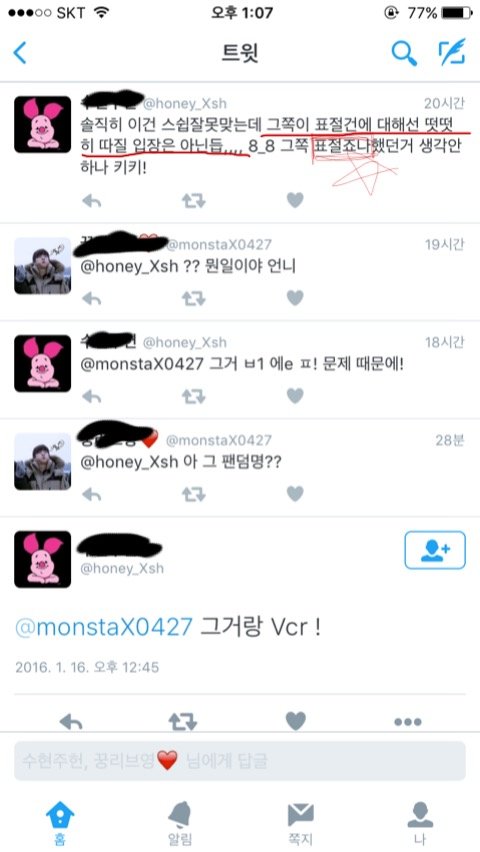Reply to the 18시간 tweet
Viewport: 480px width, 852px height.
[91, 396]
